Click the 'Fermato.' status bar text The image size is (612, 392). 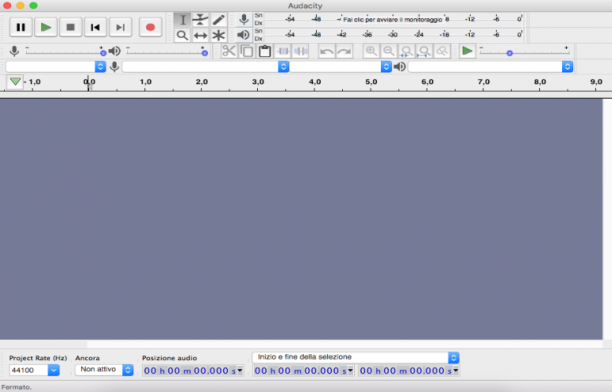16,387
